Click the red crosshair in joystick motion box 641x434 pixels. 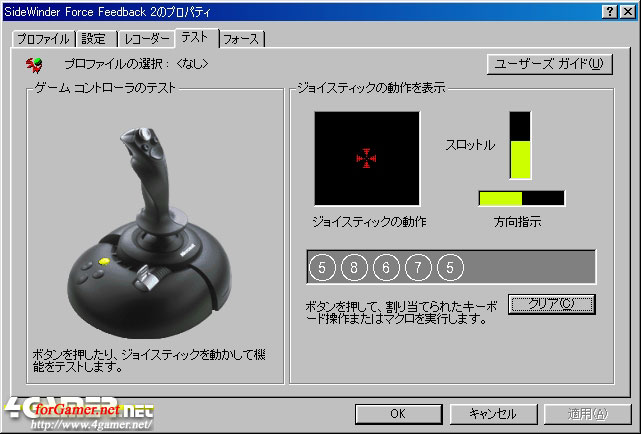(x=366, y=158)
